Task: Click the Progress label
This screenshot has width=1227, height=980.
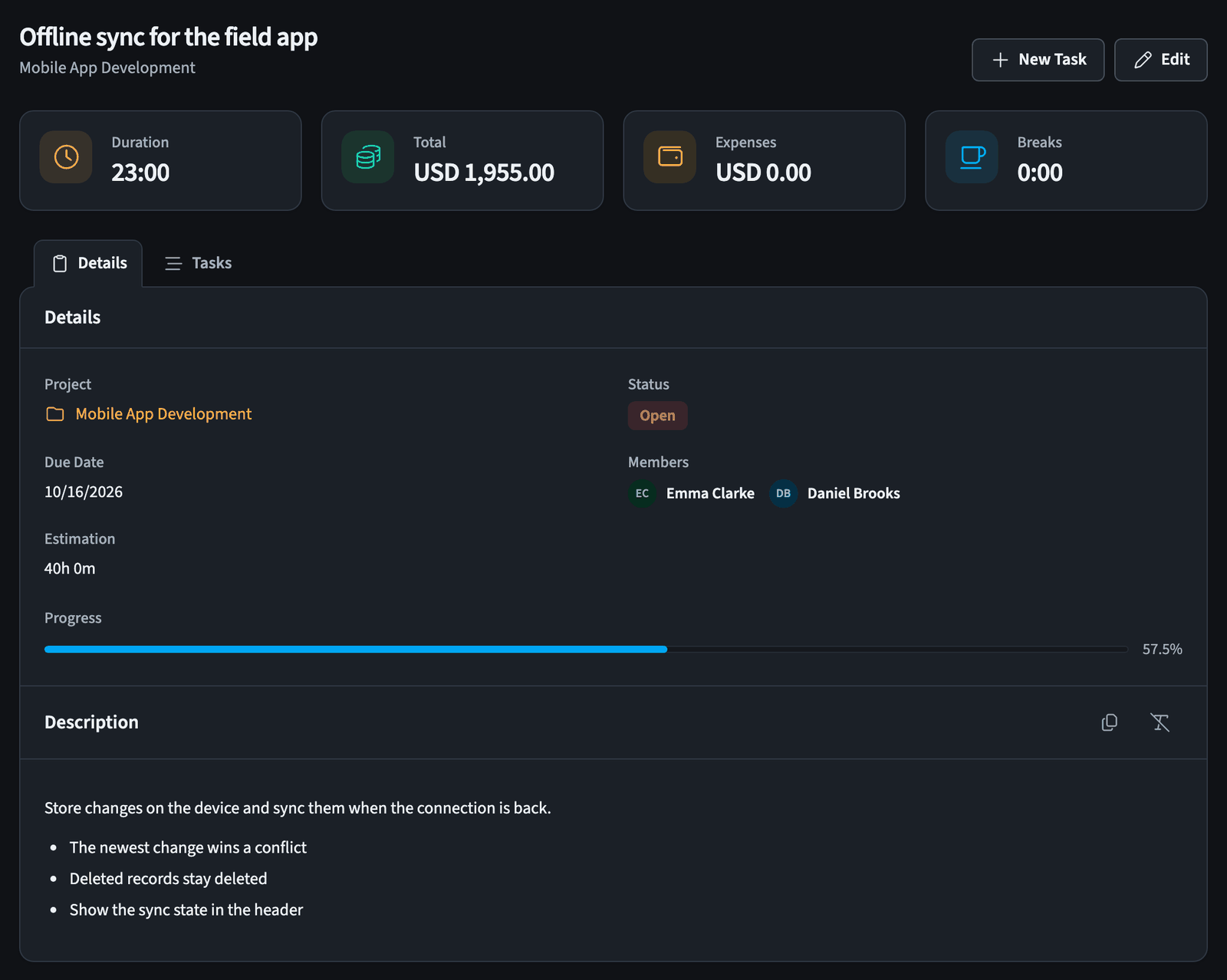Action: pyautogui.click(x=73, y=618)
